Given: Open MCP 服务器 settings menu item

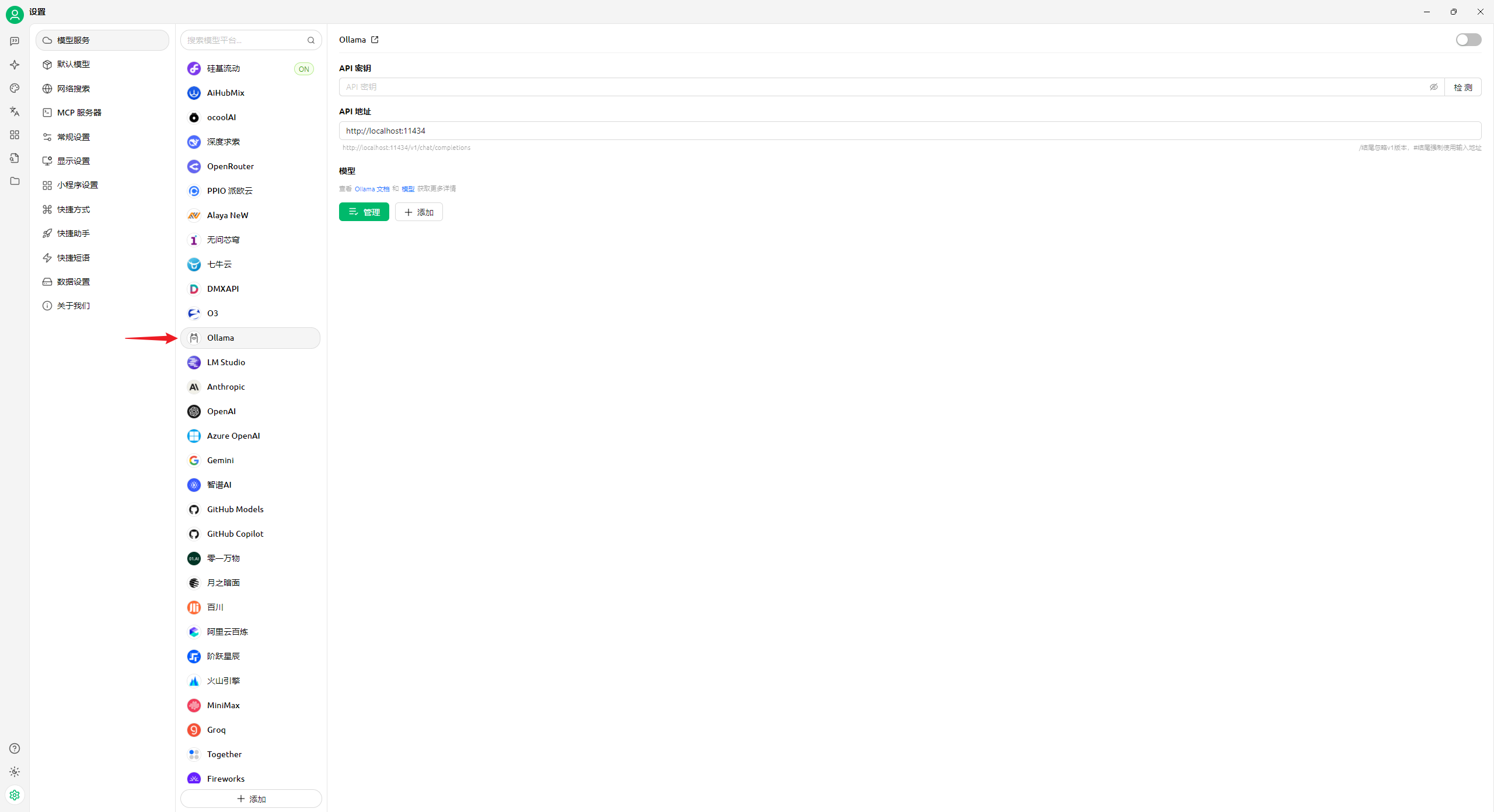Looking at the screenshot, I should tap(79, 113).
